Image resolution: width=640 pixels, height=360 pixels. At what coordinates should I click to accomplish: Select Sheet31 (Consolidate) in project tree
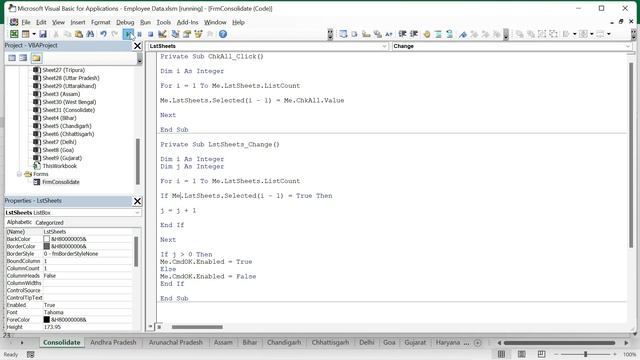[x=69, y=110]
